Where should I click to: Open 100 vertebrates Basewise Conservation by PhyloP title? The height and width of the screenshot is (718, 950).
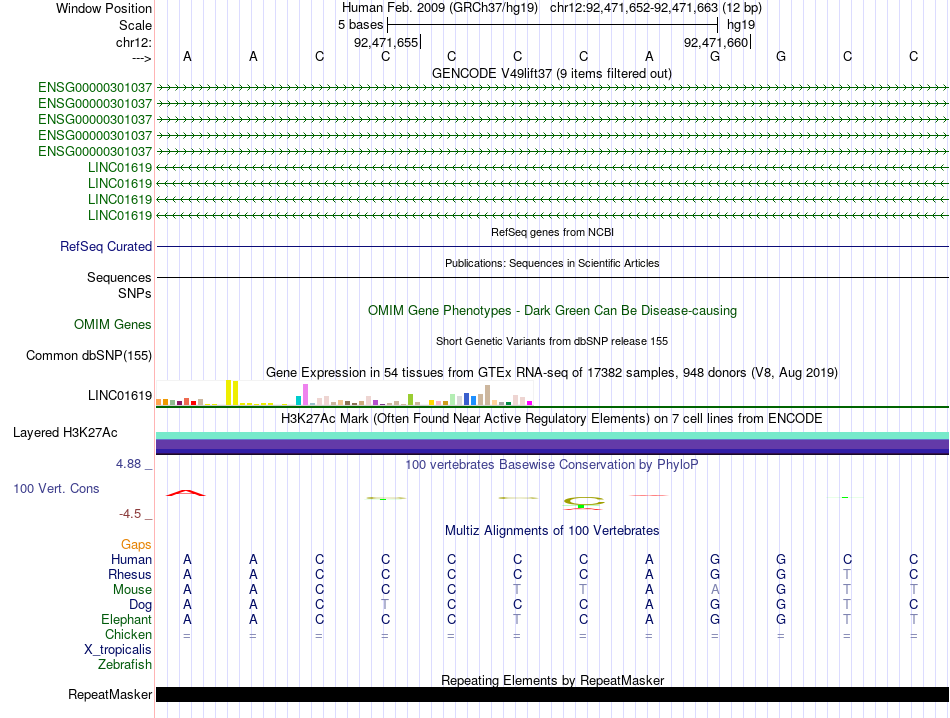point(552,465)
